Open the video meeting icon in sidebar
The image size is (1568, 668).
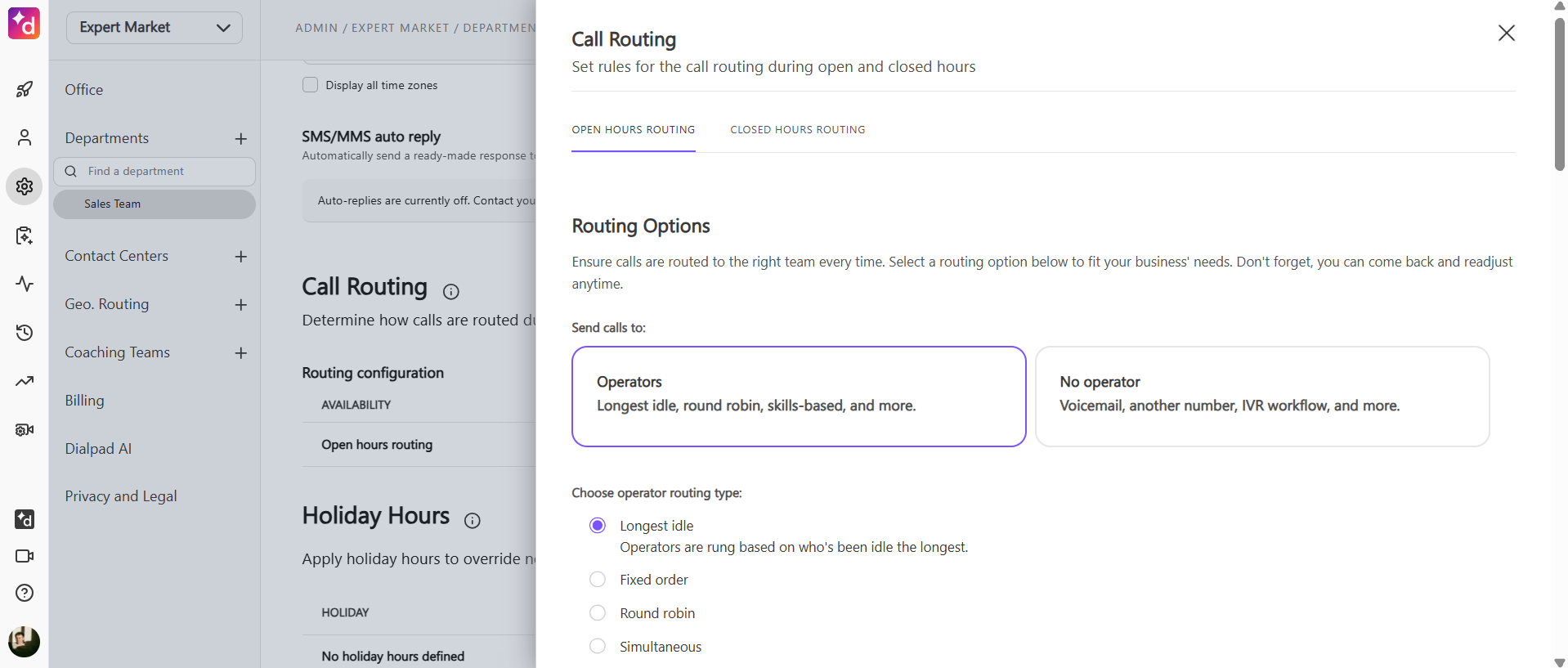click(x=25, y=556)
